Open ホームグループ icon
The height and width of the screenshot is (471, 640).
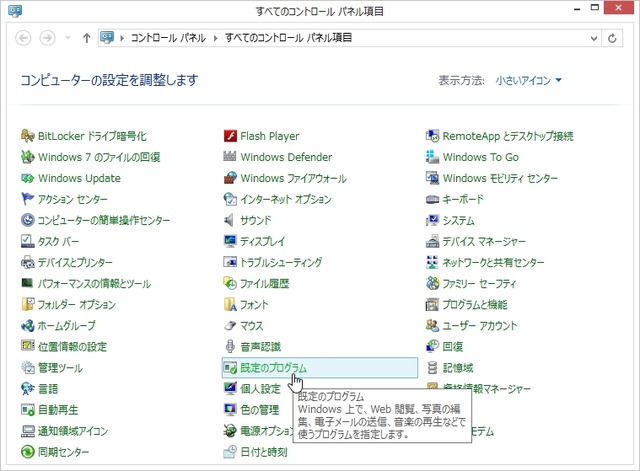pos(27,326)
